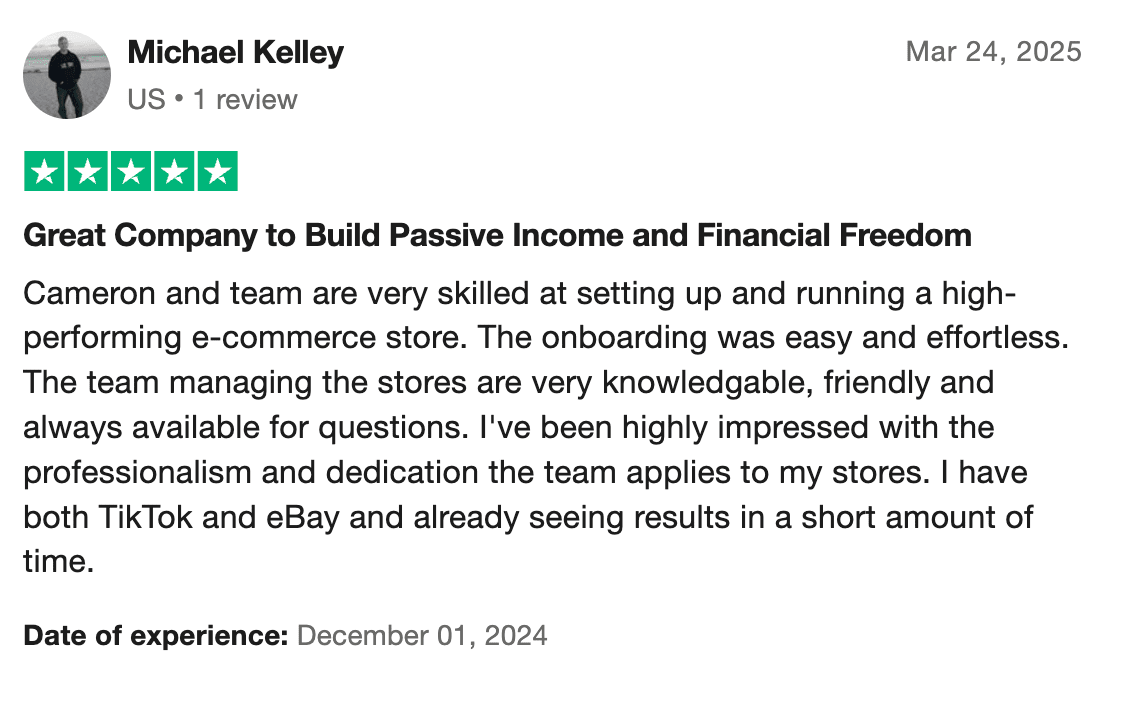The image size is (1136, 708).
Task: Click the "Date of experience:" label
Action: (156, 635)
